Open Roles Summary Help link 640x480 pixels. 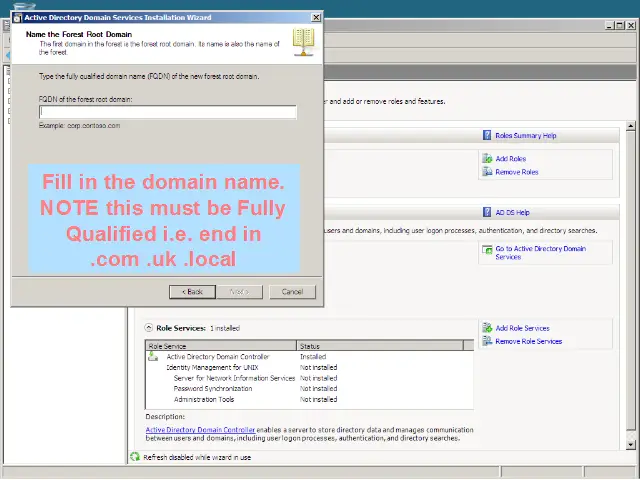[x=526, y=136]
